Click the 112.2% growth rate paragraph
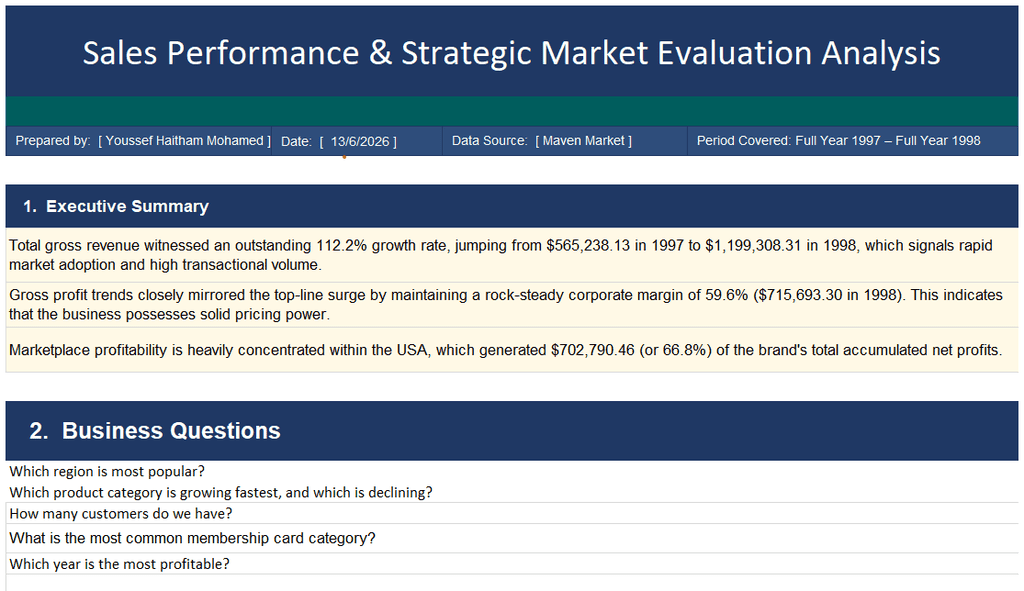 511,255
